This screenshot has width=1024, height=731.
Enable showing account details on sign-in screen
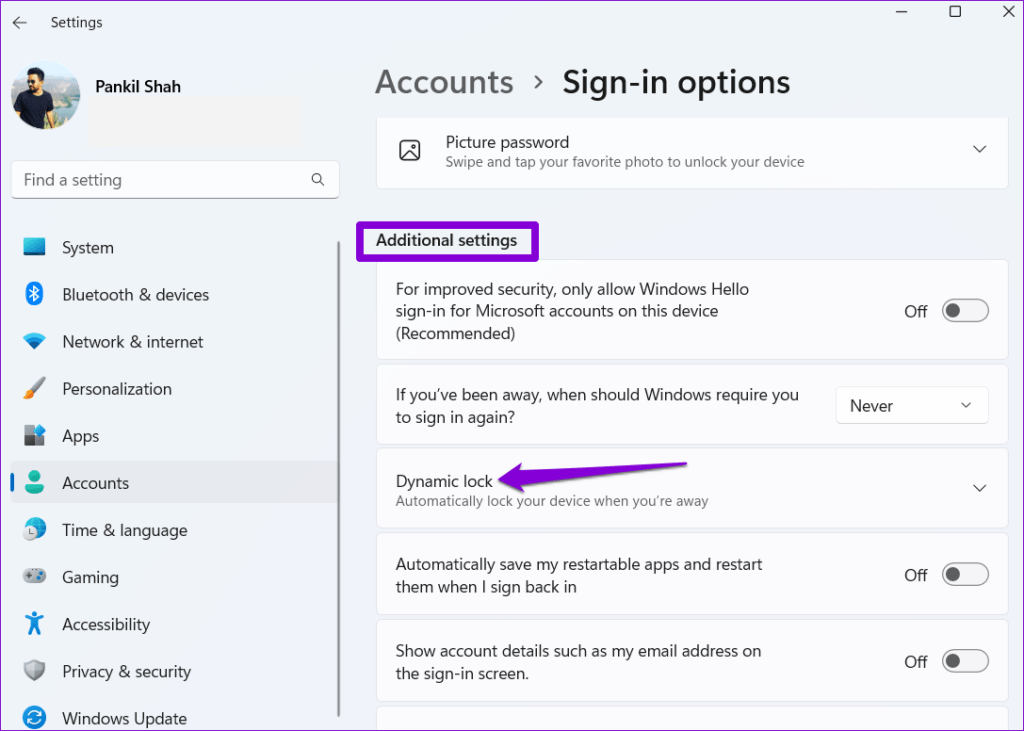click(964, 661)
